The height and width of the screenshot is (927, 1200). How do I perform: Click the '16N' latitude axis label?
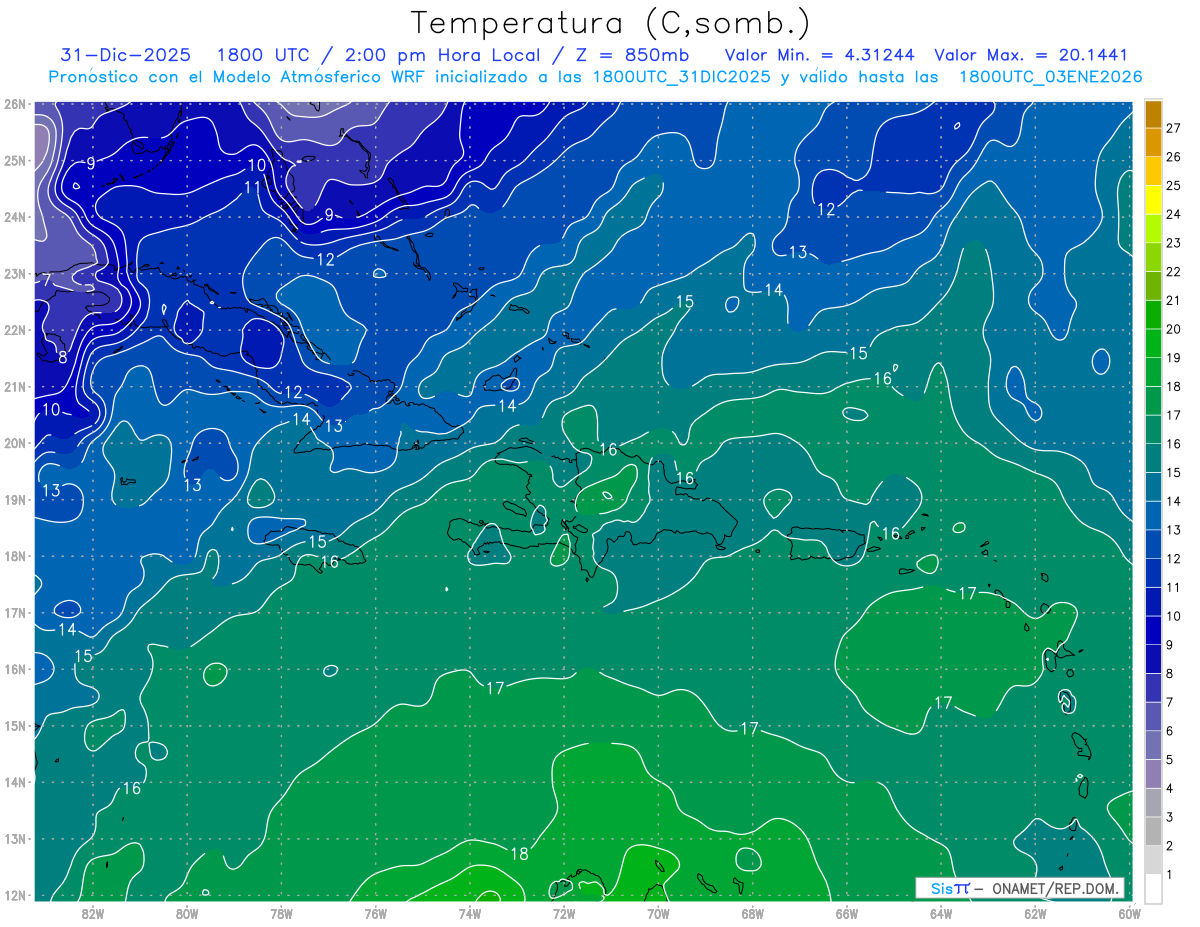(x=14, y=669)
